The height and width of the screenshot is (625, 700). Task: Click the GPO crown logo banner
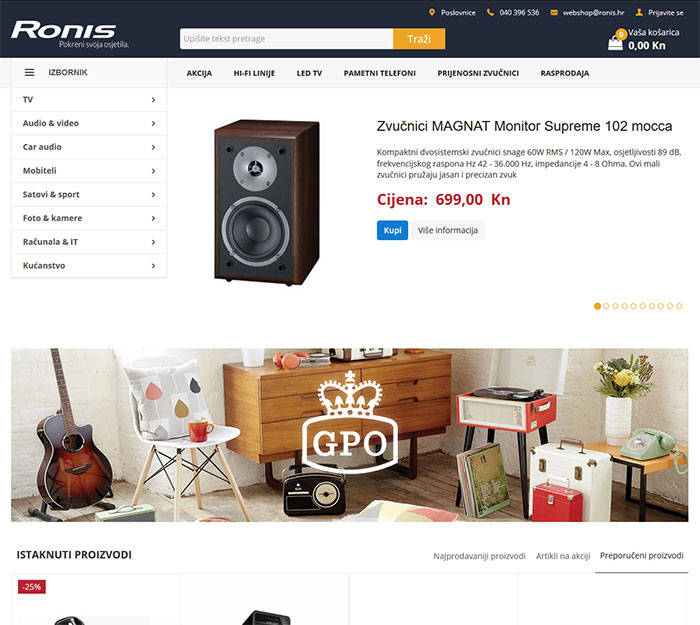pyautogui.click(x=350, y=422)
